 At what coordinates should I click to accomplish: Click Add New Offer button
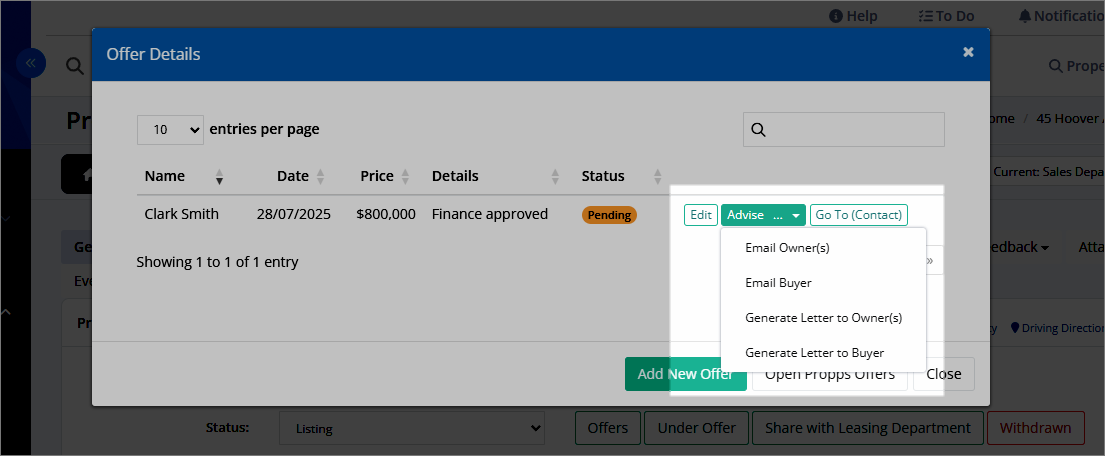point(686,374)
